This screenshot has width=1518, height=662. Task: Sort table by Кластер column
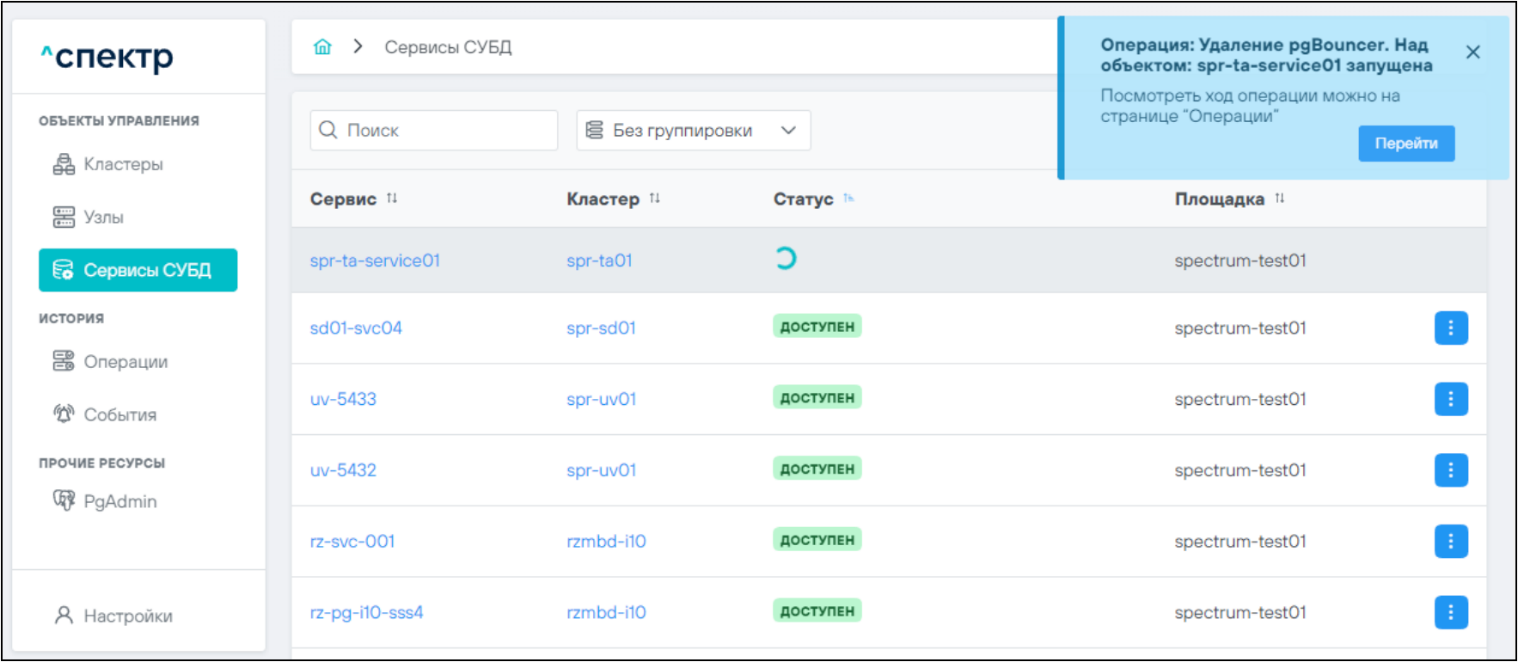pos(655,199)
